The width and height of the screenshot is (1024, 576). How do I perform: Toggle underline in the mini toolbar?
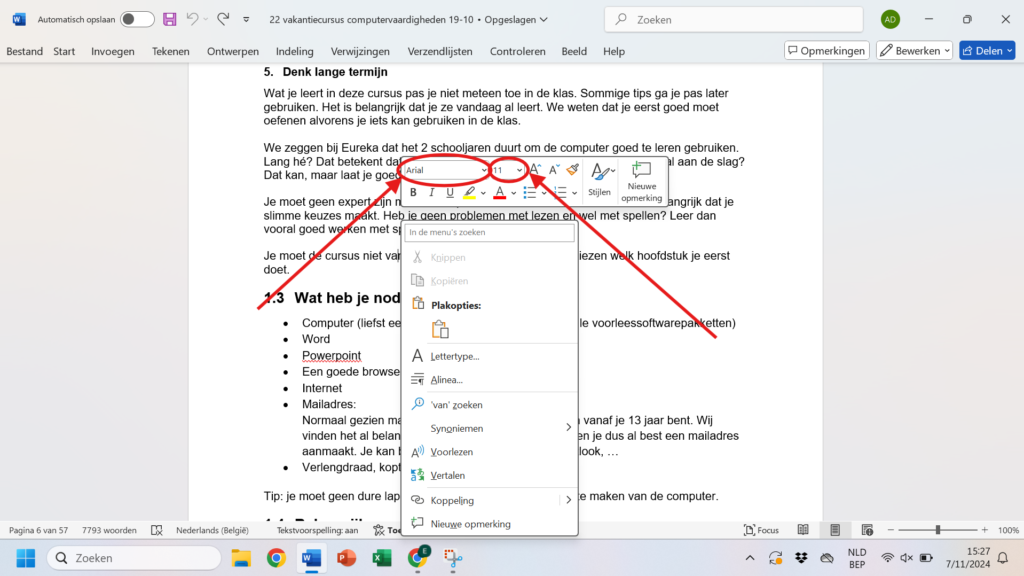coord(450,192)
